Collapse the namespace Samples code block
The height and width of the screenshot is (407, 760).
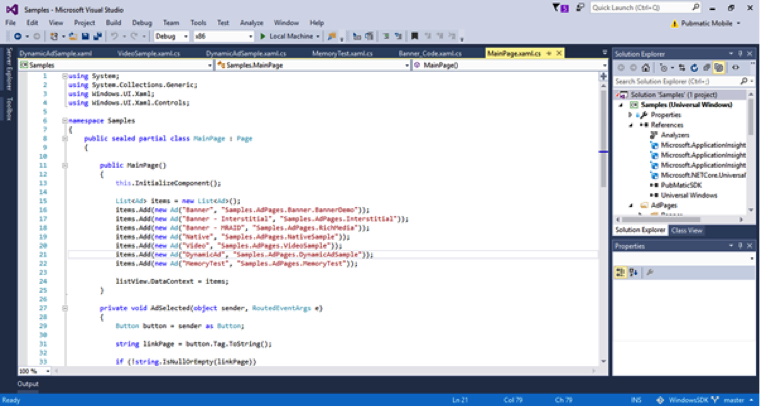click(65, 121)
